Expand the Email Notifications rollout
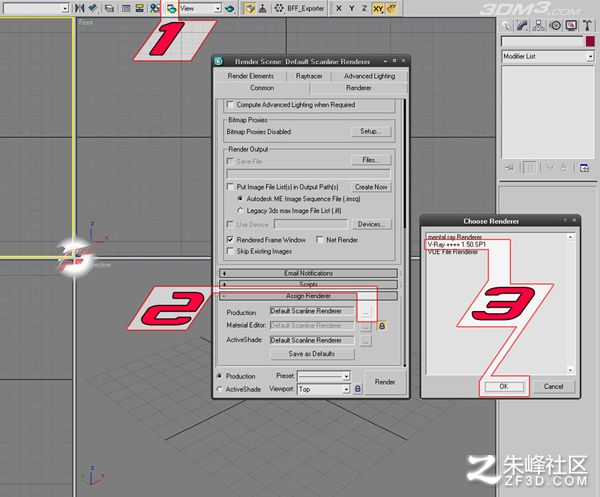600x497 pixels. click(308, 273)
